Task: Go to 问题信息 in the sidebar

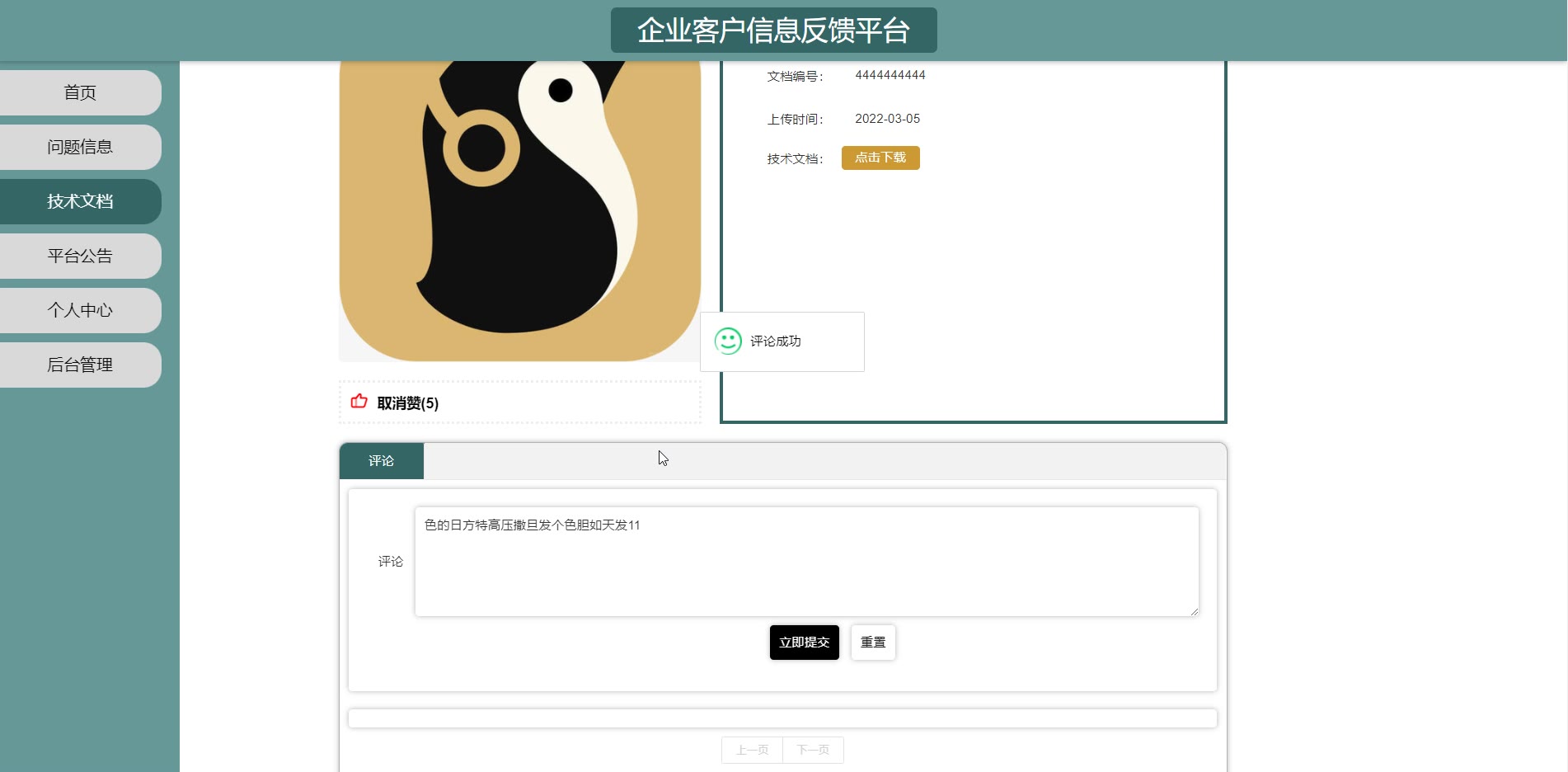Action: (x=80, y=147)
